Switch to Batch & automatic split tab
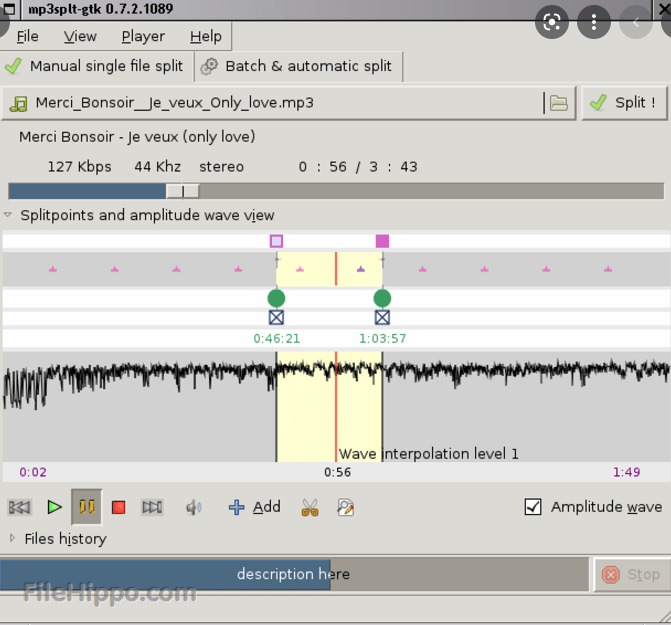 [x=299, y=66]
